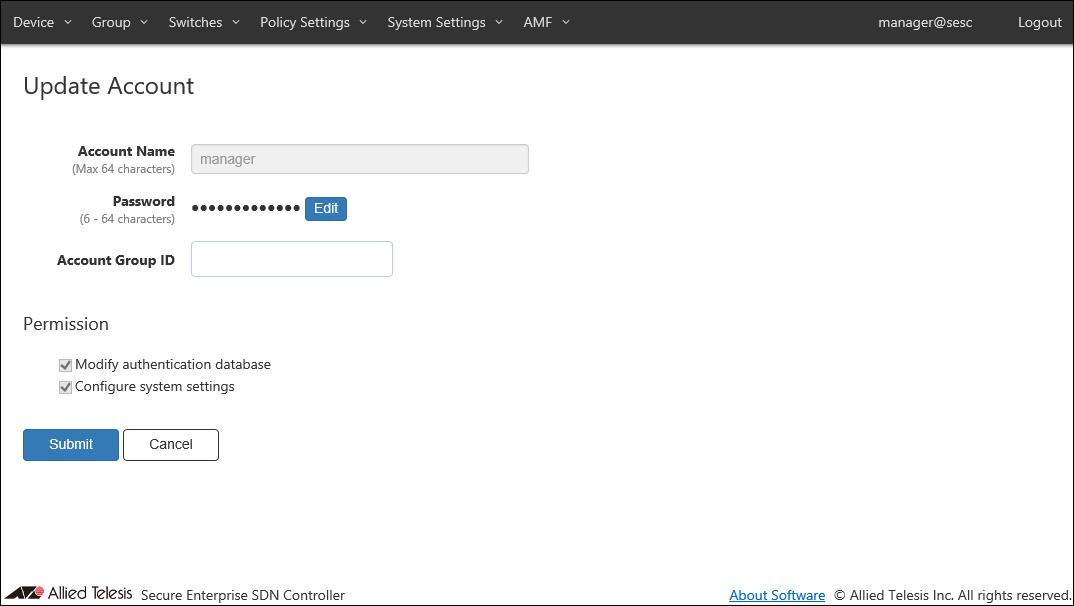The width and height of the screenshot is (1074, 606).
Task: Open the Group menu
Action: (x=118, y=22)
